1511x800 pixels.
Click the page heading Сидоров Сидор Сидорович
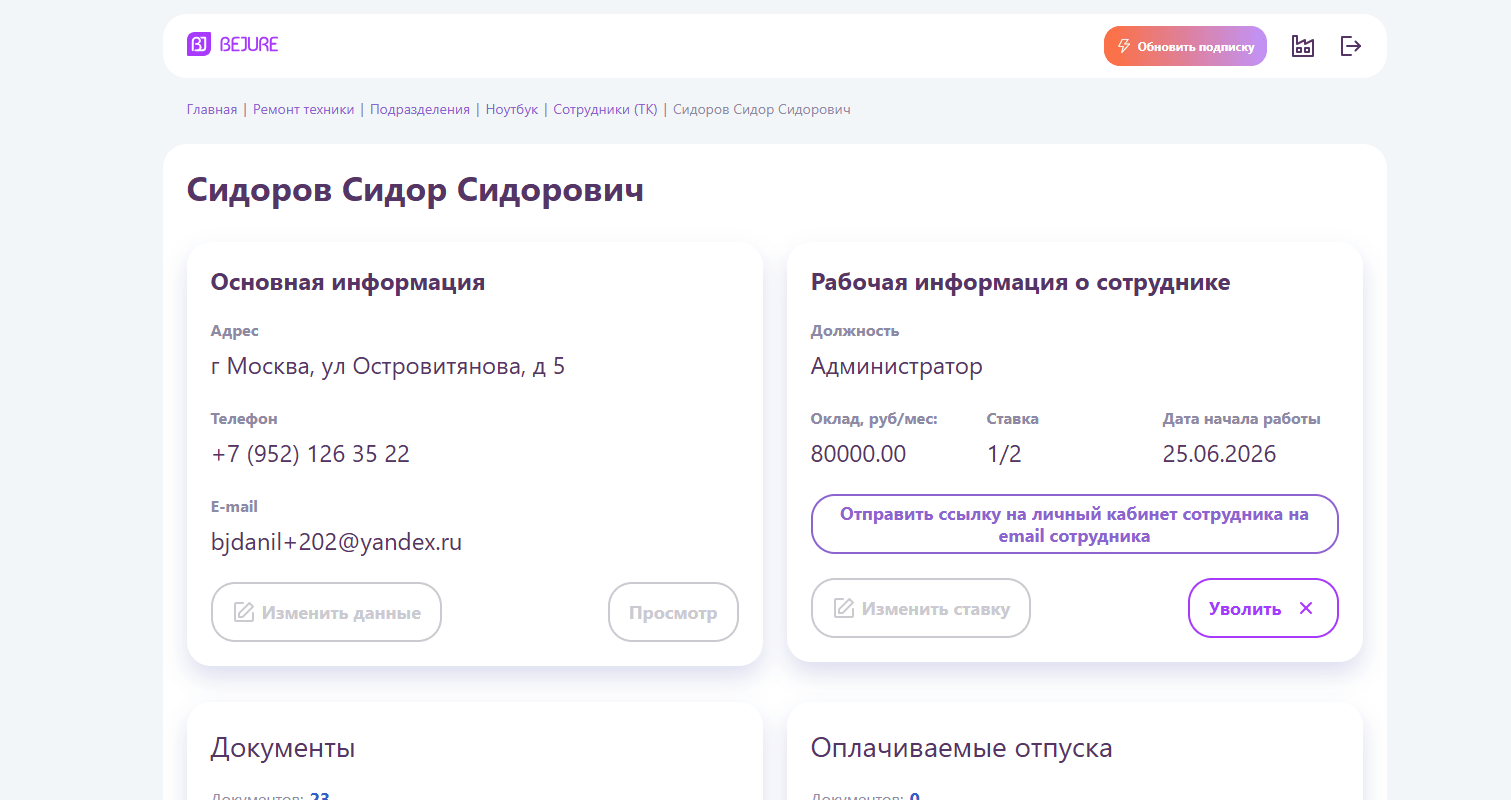click(415, 190)
